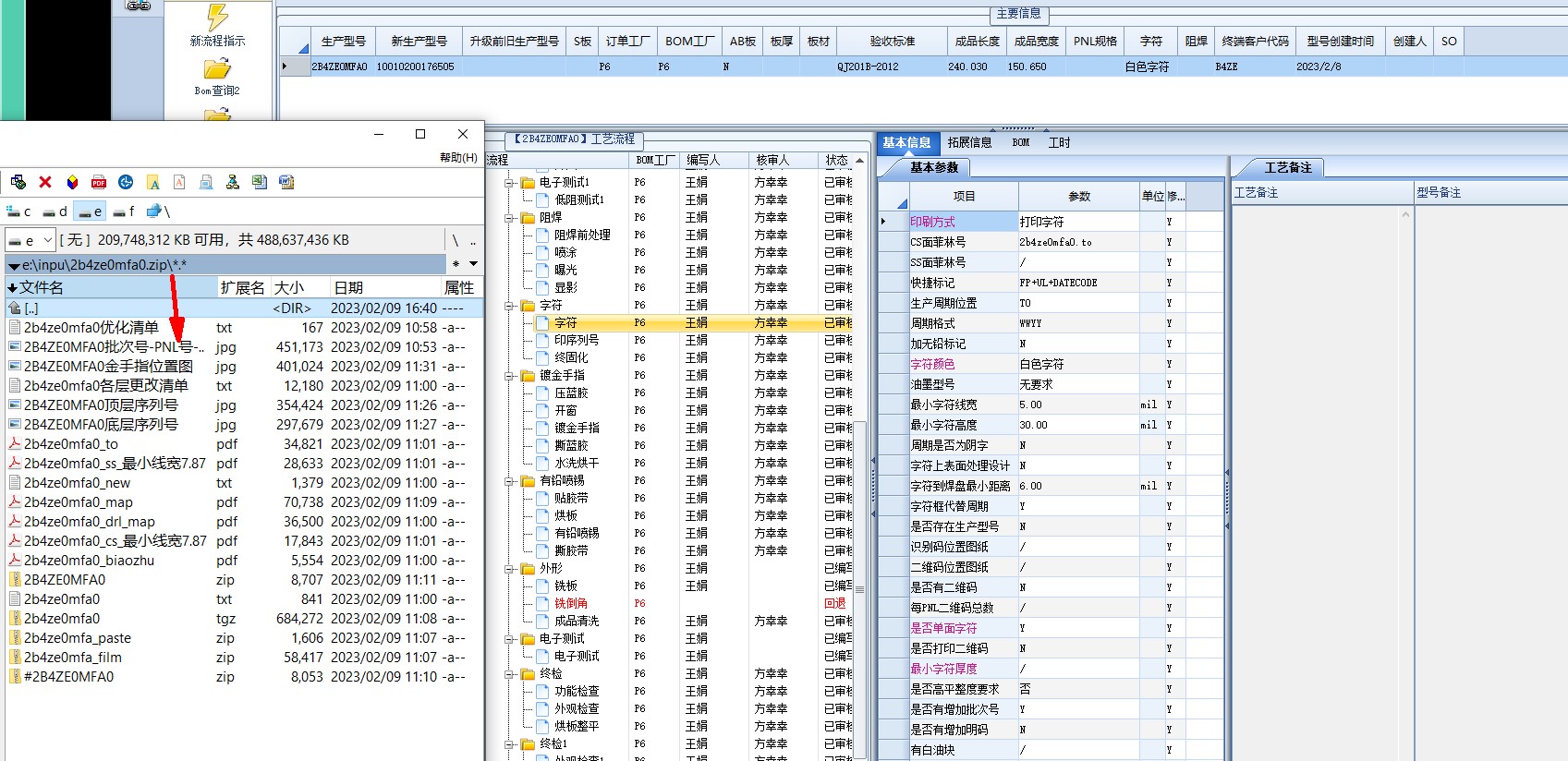Switch to the 拓展信息 tab
The height and width of the screenshot is (761, 1568).
pyautogui.click(x=969, y=142)
